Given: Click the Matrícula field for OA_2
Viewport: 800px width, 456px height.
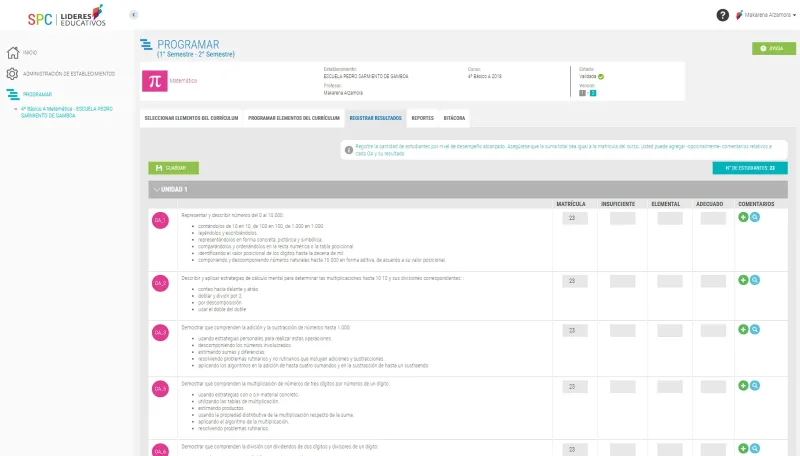Looking at the screenshot, I should point(575,281).
